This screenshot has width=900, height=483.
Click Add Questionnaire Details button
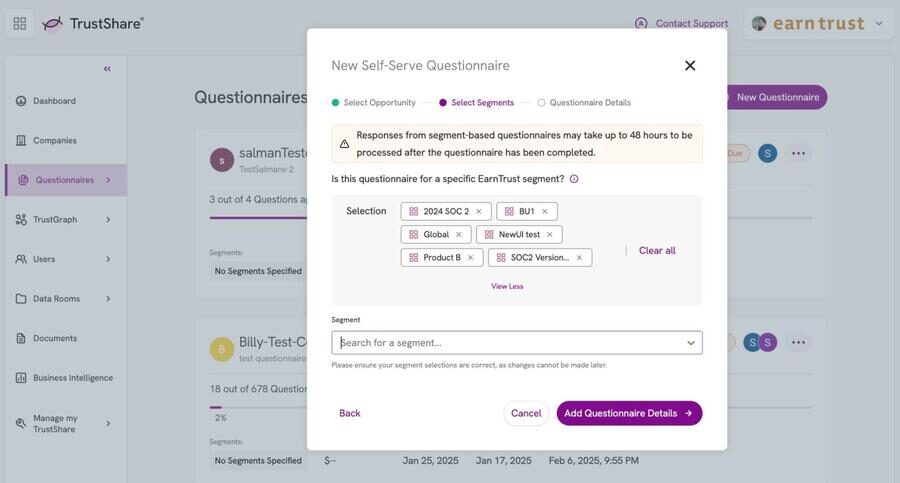tap(629, 414)
